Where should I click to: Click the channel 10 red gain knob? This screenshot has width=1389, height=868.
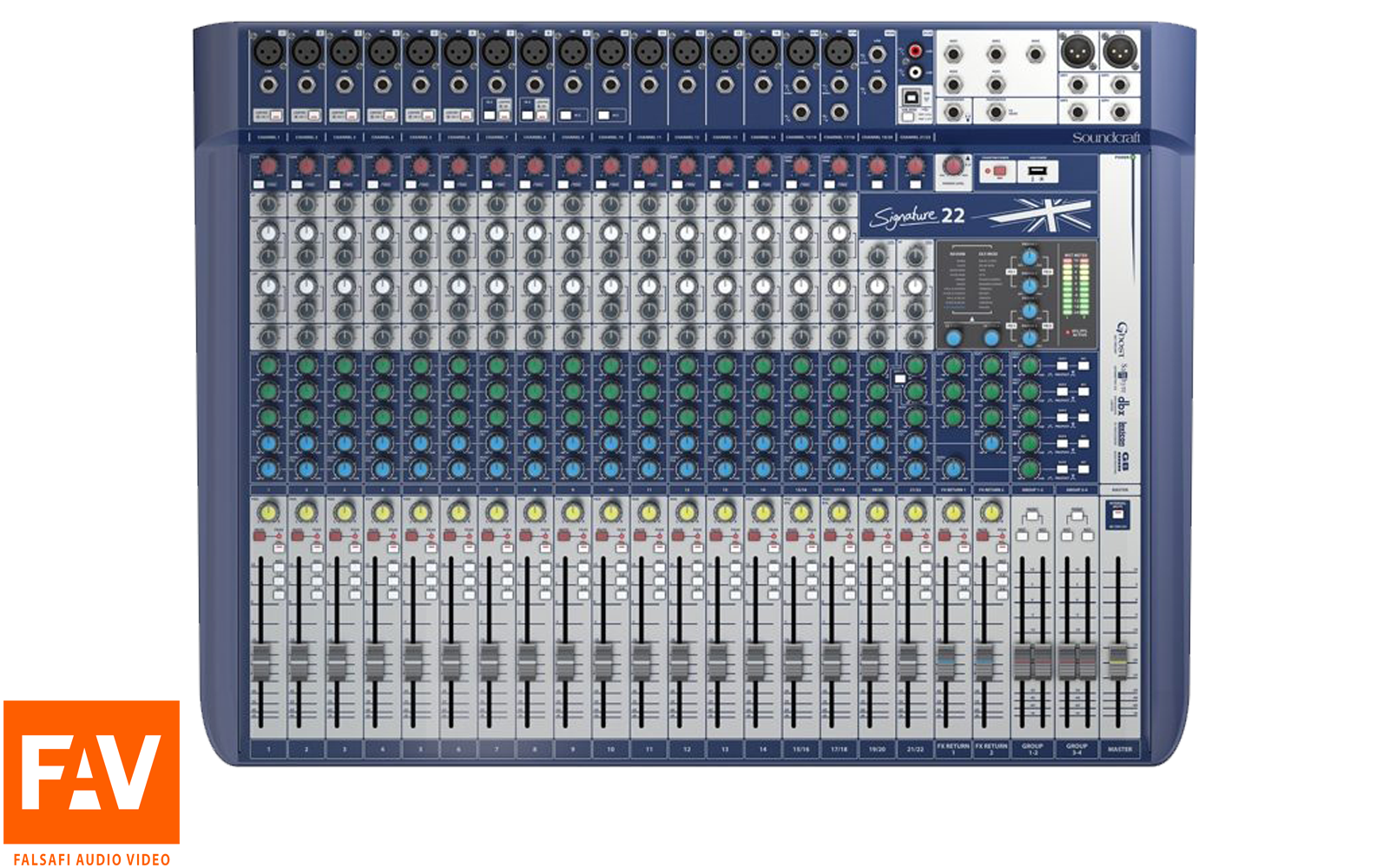pos(611,165)
